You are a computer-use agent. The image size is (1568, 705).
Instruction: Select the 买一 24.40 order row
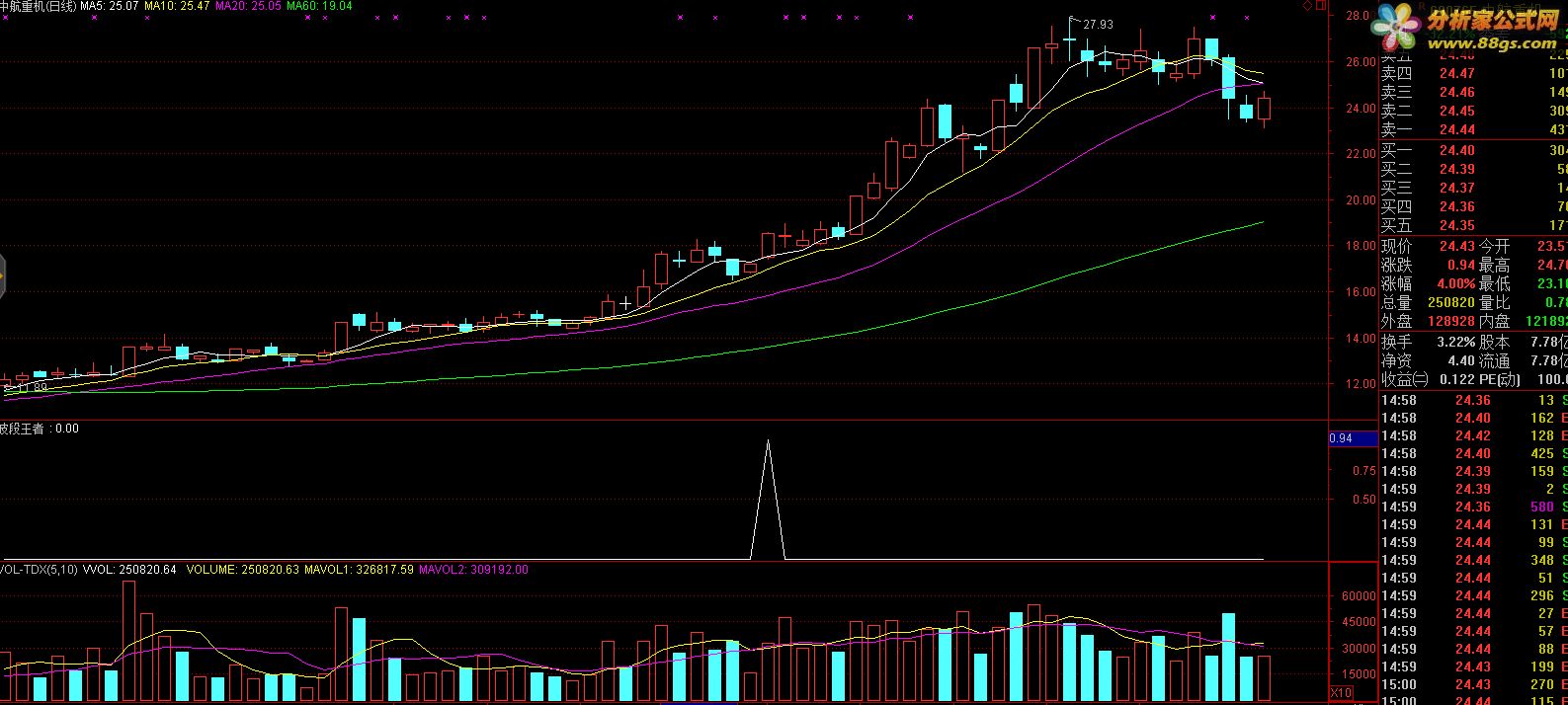[x=1473, y=150]
